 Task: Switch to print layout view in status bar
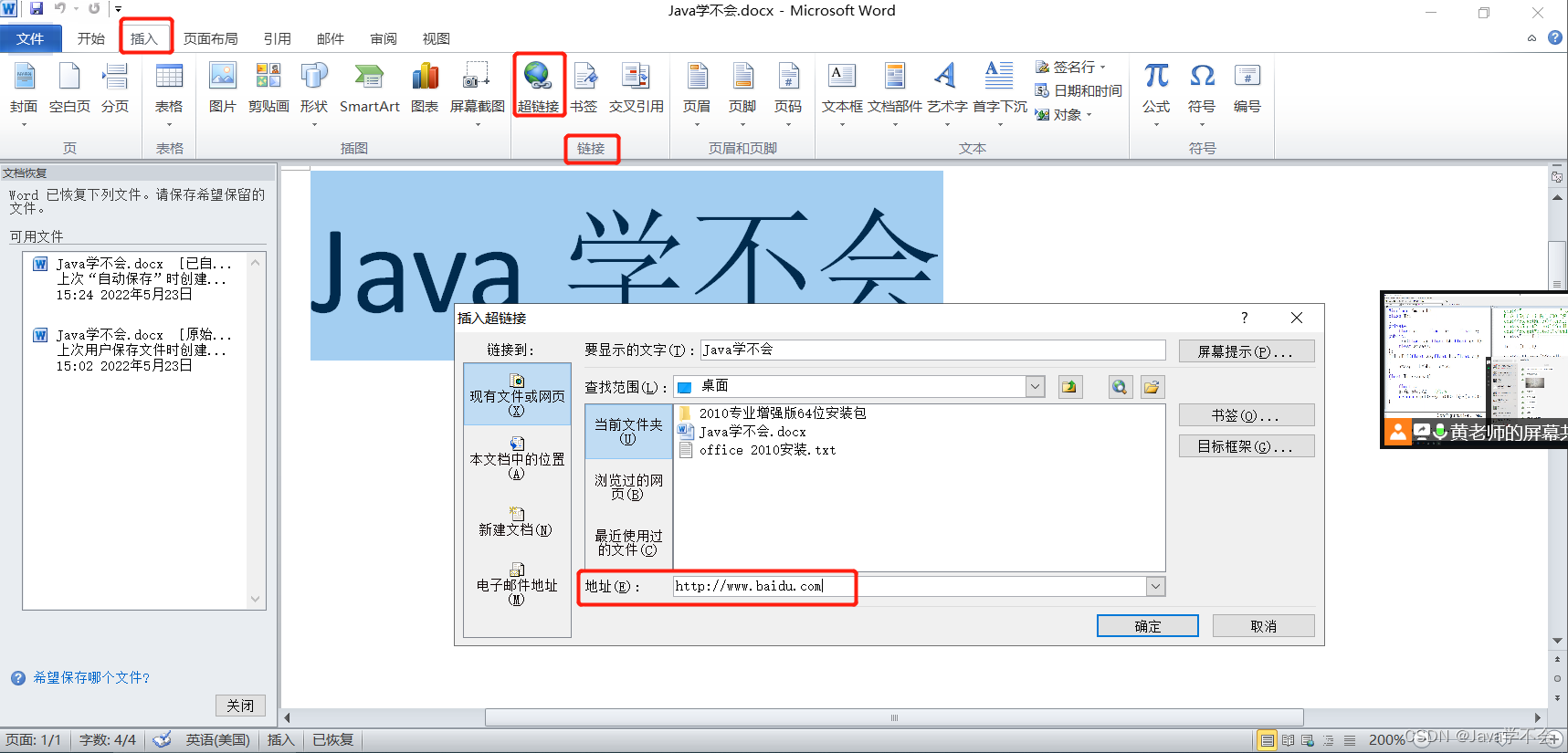pyautogui.click(x=1267, y=740)
